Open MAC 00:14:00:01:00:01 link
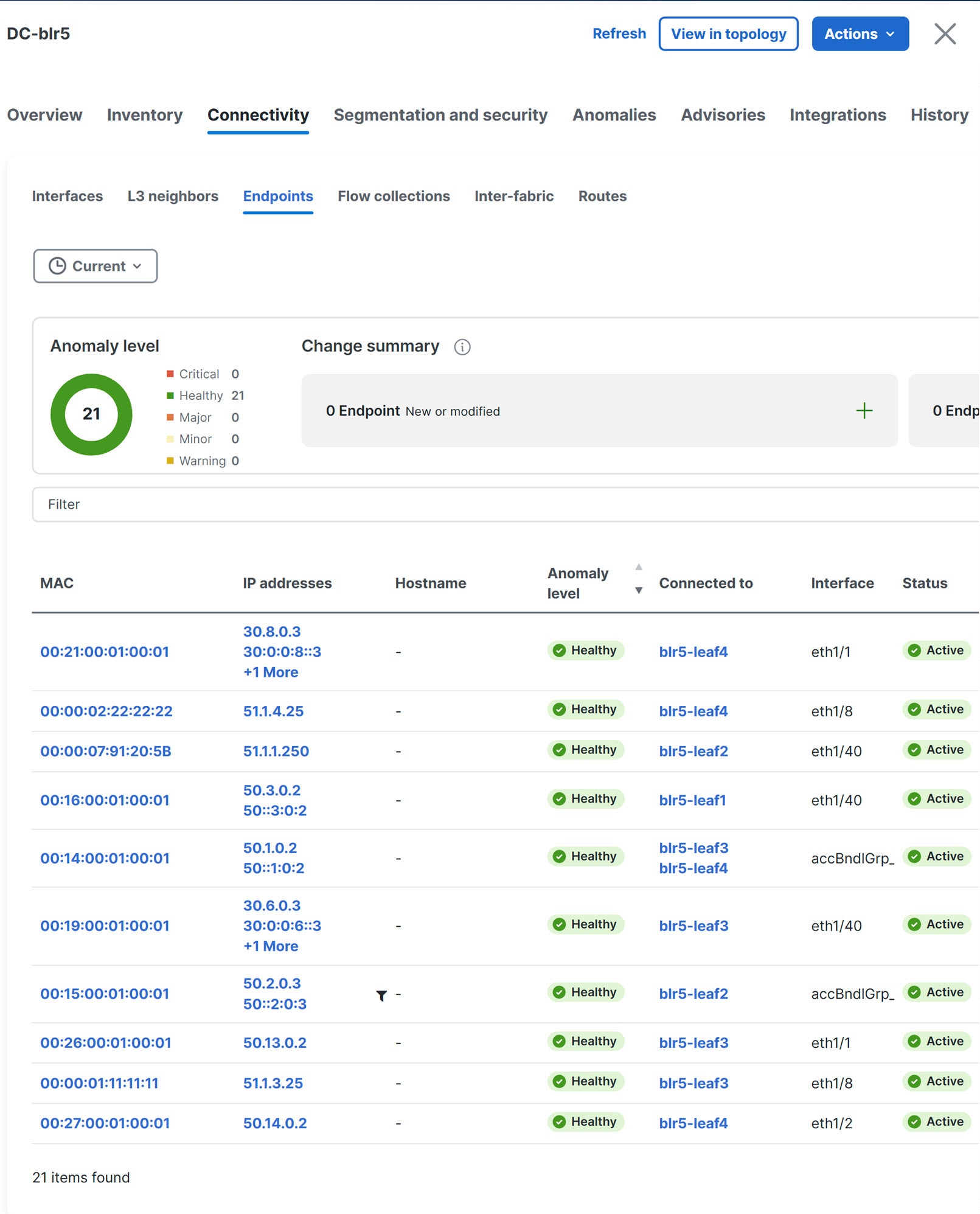The height and width of the screenshot is (1214, 980). [x=105, y=858]
